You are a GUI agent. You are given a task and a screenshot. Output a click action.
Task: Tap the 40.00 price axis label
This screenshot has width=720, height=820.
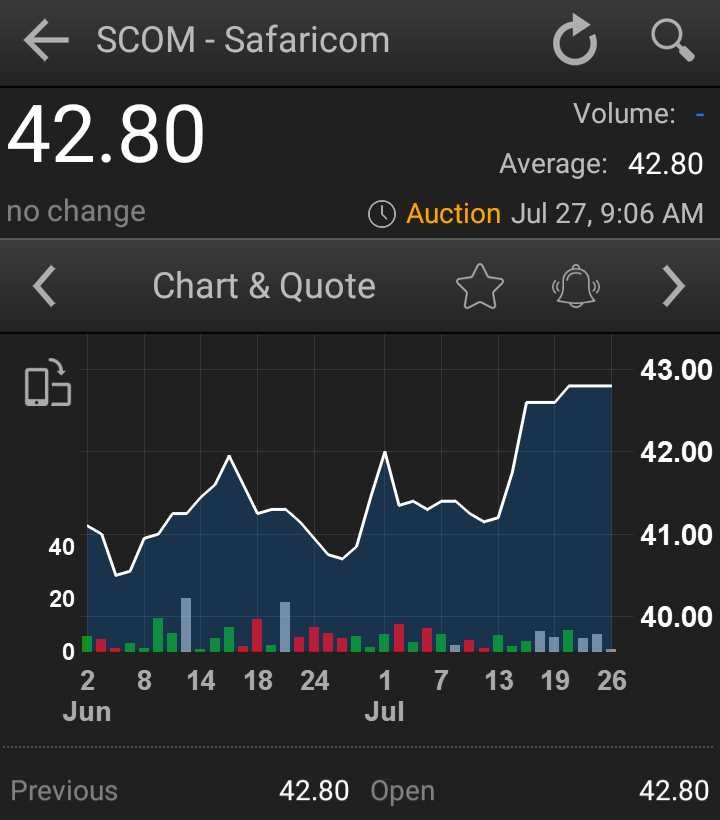coord(676,617)
